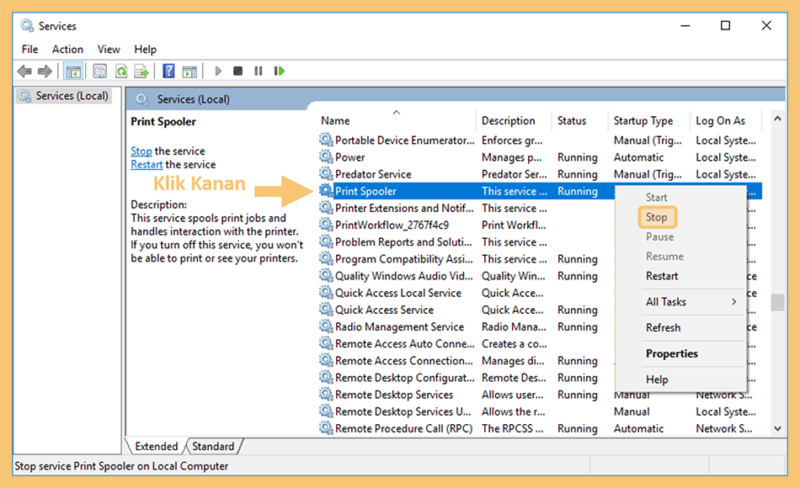Sort by the Log On As column header
Viewport: 800px width, 488px height.
[725, 120]
